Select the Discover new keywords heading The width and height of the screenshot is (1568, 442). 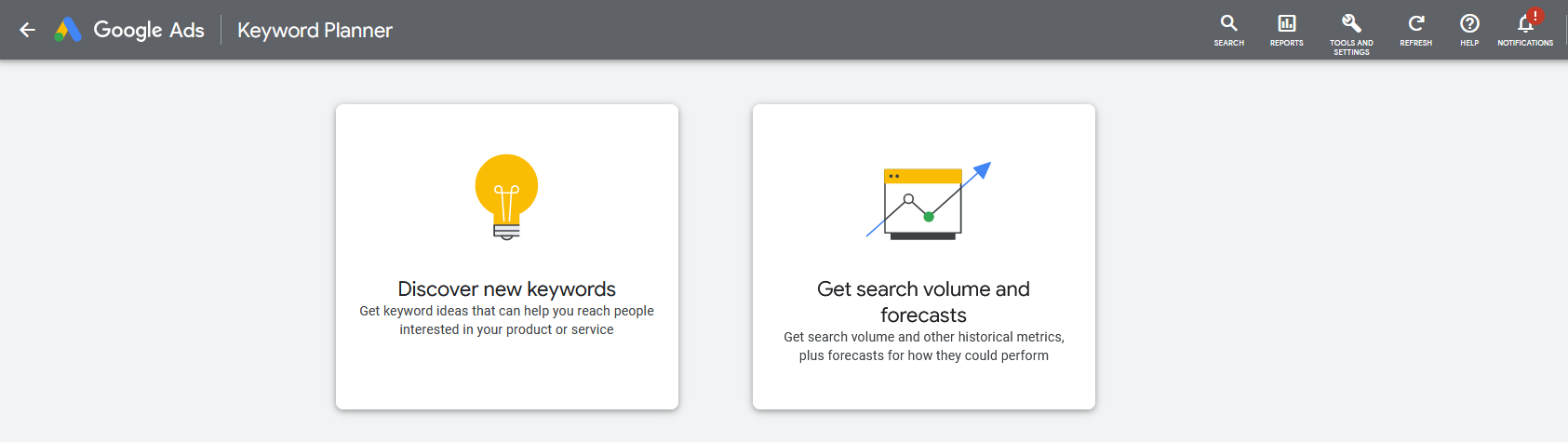506,288
